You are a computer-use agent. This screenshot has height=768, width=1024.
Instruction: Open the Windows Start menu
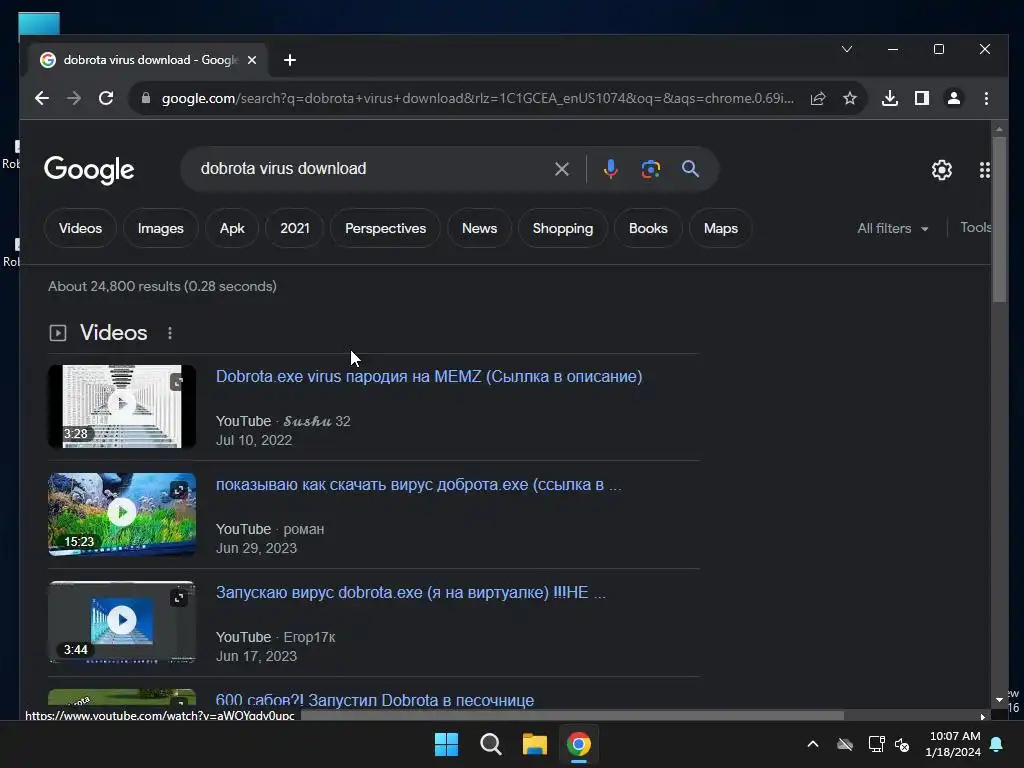point(447,744)
